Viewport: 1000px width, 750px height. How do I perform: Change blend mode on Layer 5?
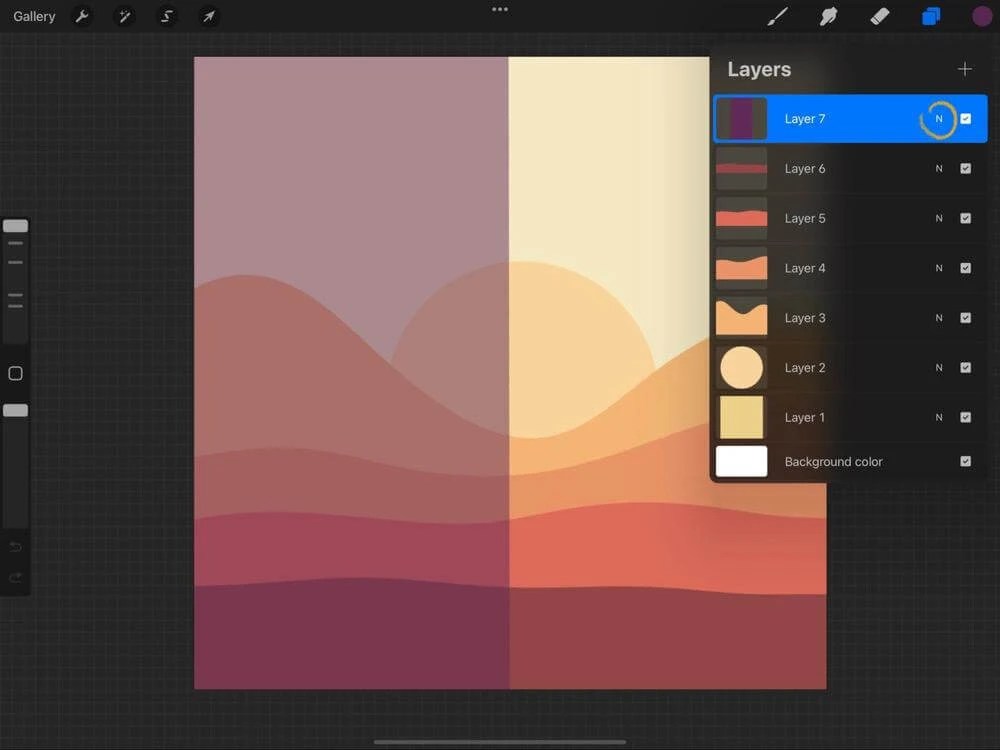(939, 218)
